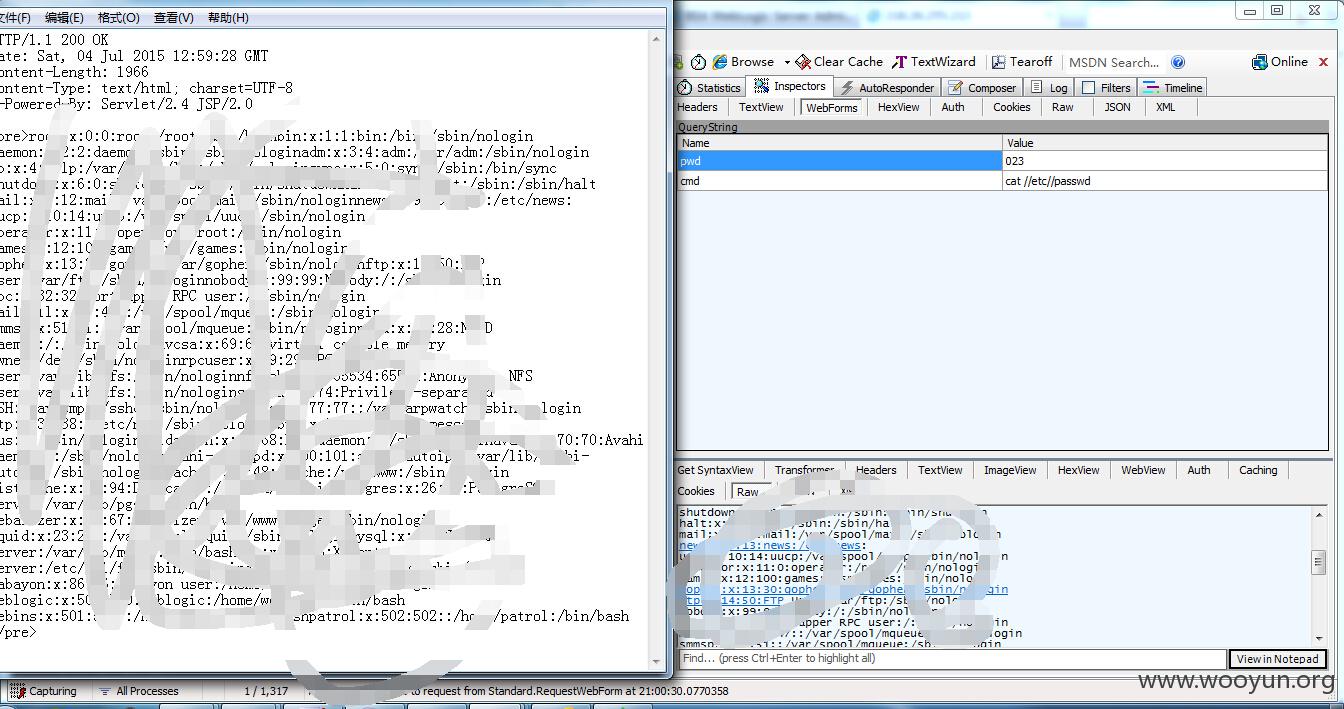1344x709 pixels.
Task: Select request Cookies inspector tab
Action: [x=1012, y=107]
